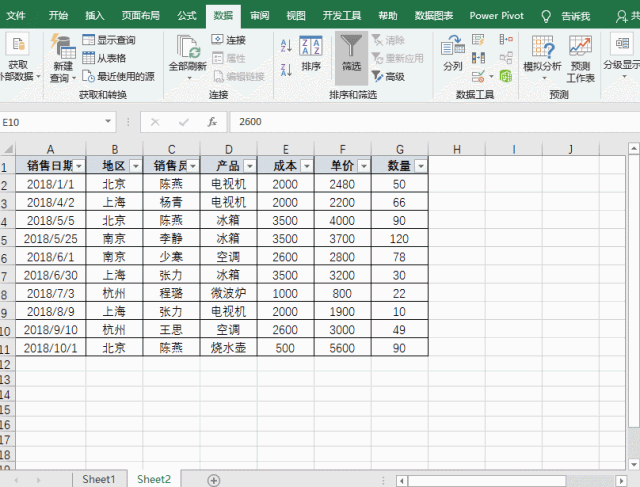Switch to the 开始 (Home) tab
Viewport: 640px width, 487px height.
(58, 16)
